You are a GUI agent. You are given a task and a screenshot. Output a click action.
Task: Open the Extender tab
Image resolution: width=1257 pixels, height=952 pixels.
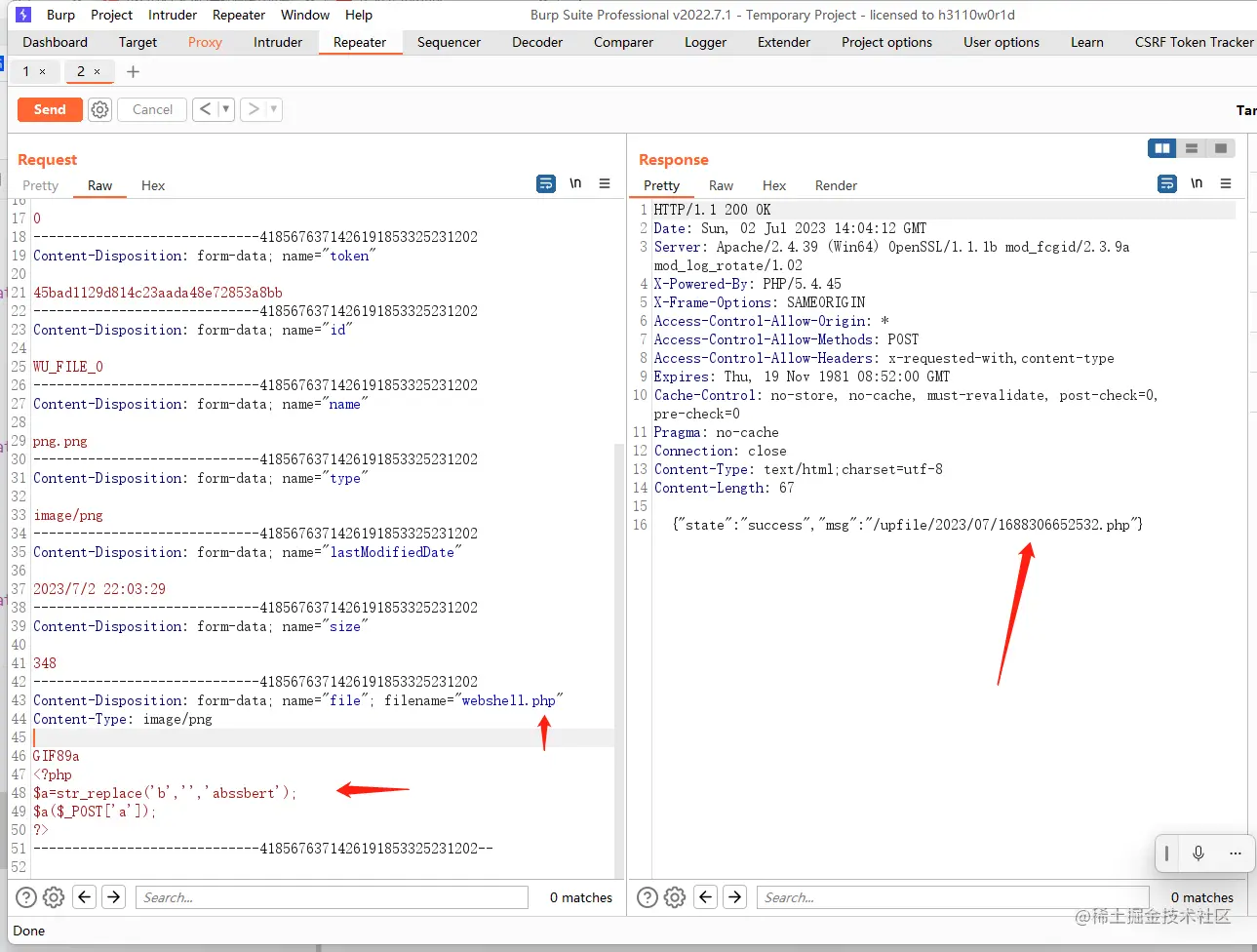[x=784, y=42]
